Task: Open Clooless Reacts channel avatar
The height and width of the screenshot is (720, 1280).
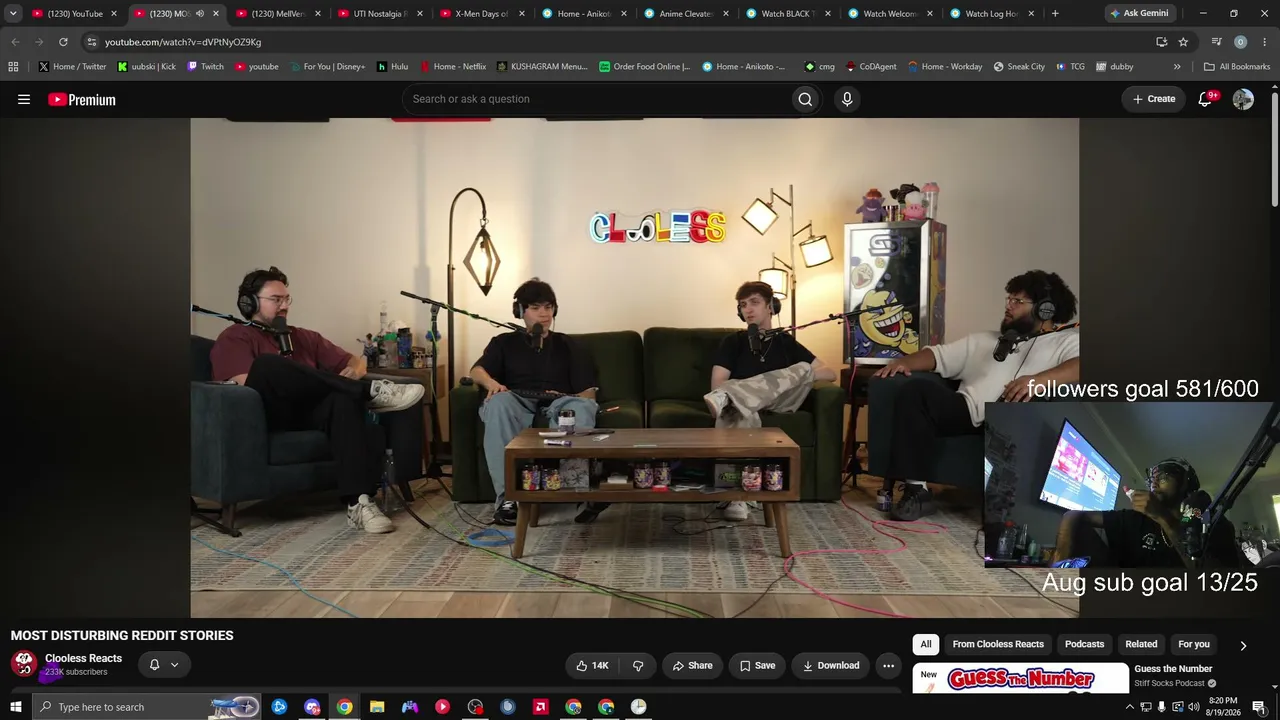Action: click(x=24, y=664)
